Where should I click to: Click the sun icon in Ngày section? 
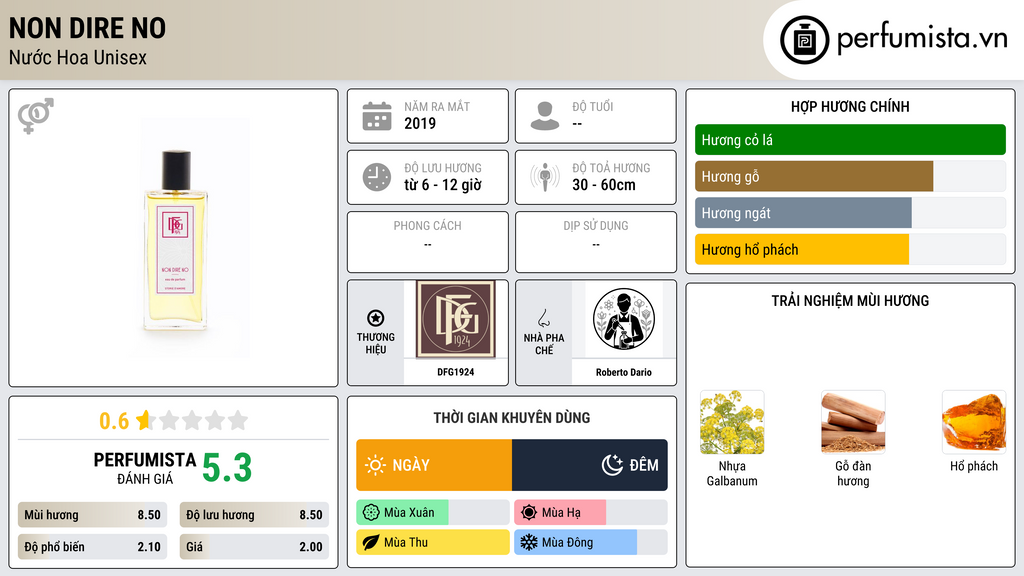pyautogui.click(x=375, y=465)
